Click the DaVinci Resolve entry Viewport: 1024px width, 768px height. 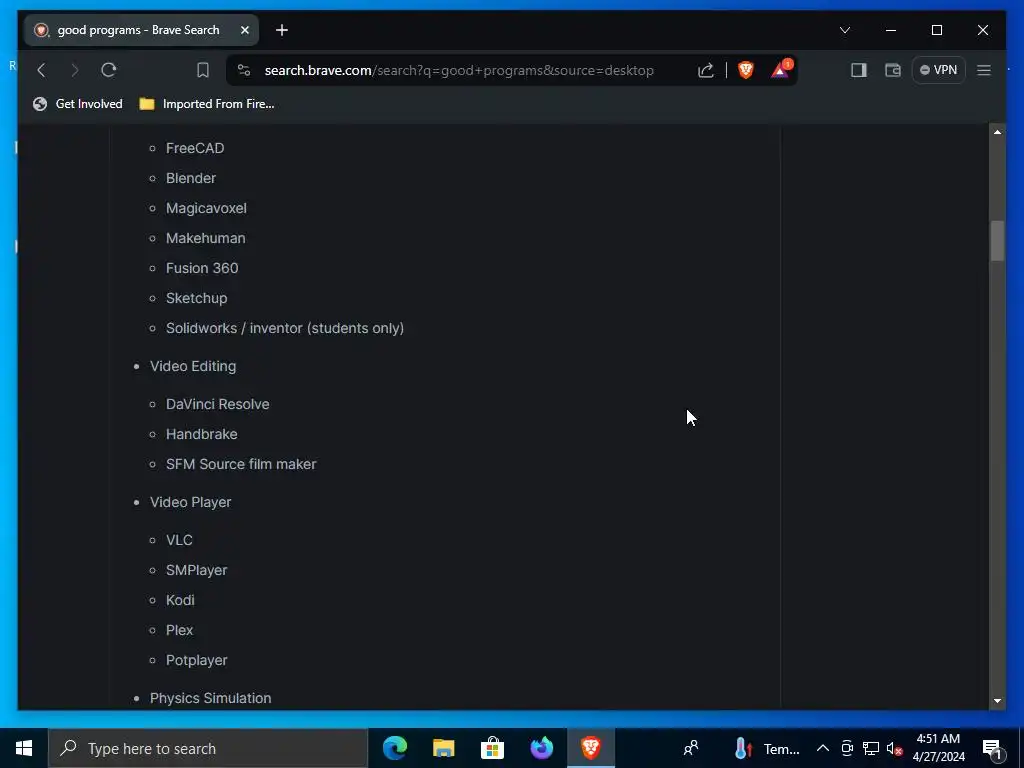[217, 404]
